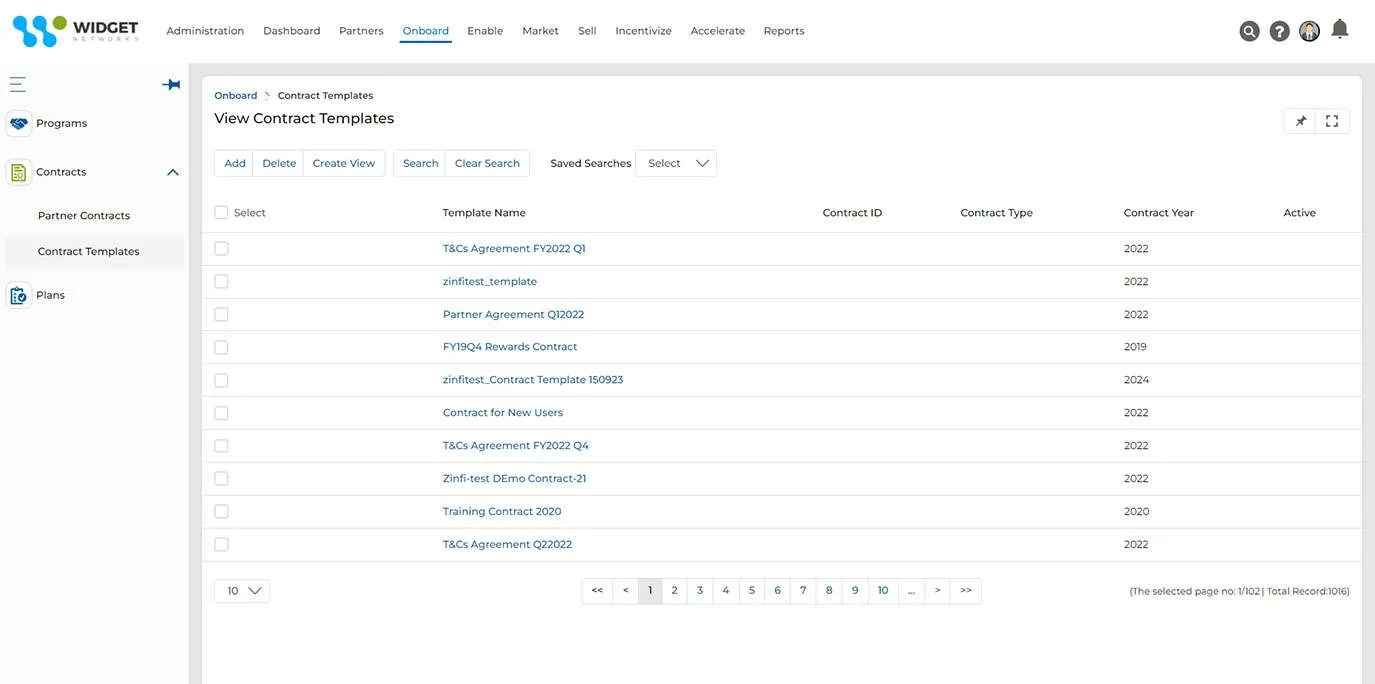Check the T&Cs Agreement FY2022 Q4 row
The image size is (1375, 684).
coord(221,445)
